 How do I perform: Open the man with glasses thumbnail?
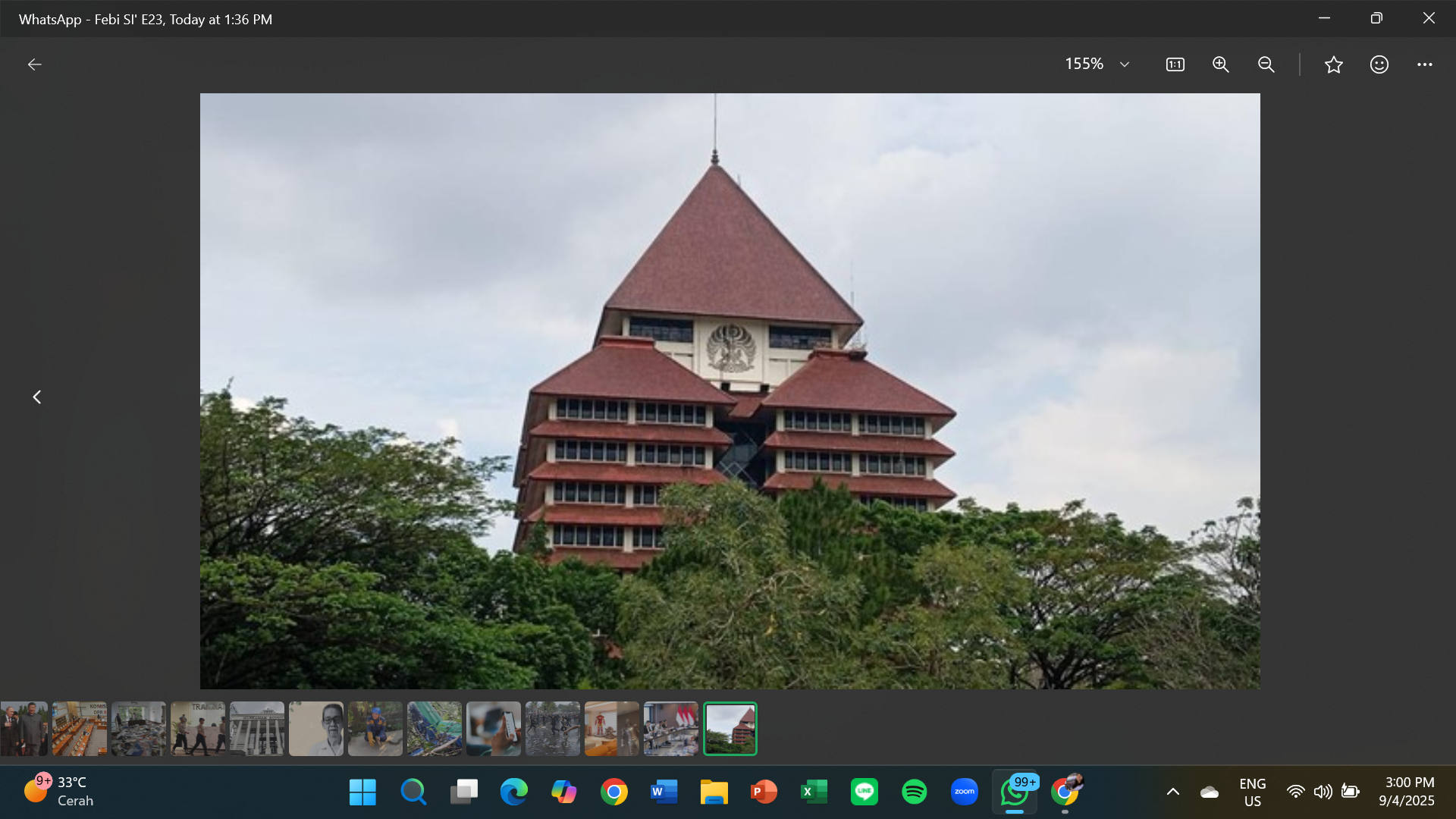[316, 729]
